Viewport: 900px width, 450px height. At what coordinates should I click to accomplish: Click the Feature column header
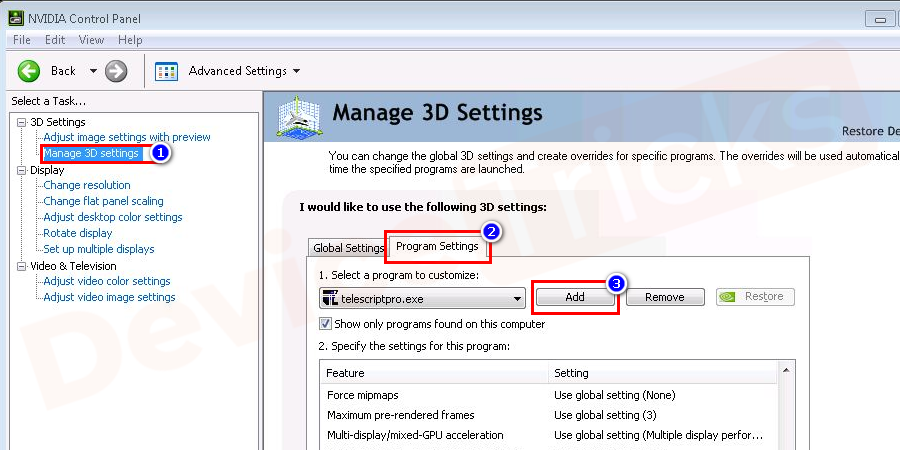[435, 373]
